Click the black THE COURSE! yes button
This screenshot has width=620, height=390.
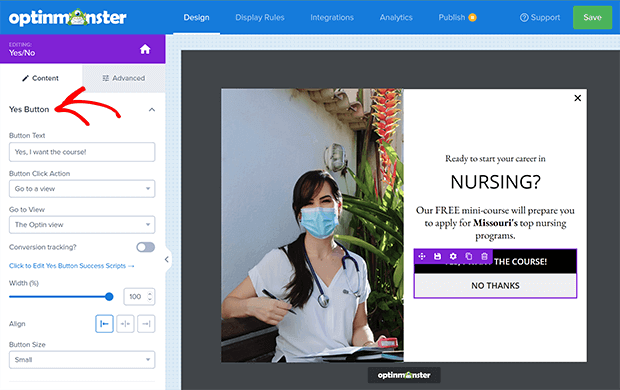tap(495, 261)
